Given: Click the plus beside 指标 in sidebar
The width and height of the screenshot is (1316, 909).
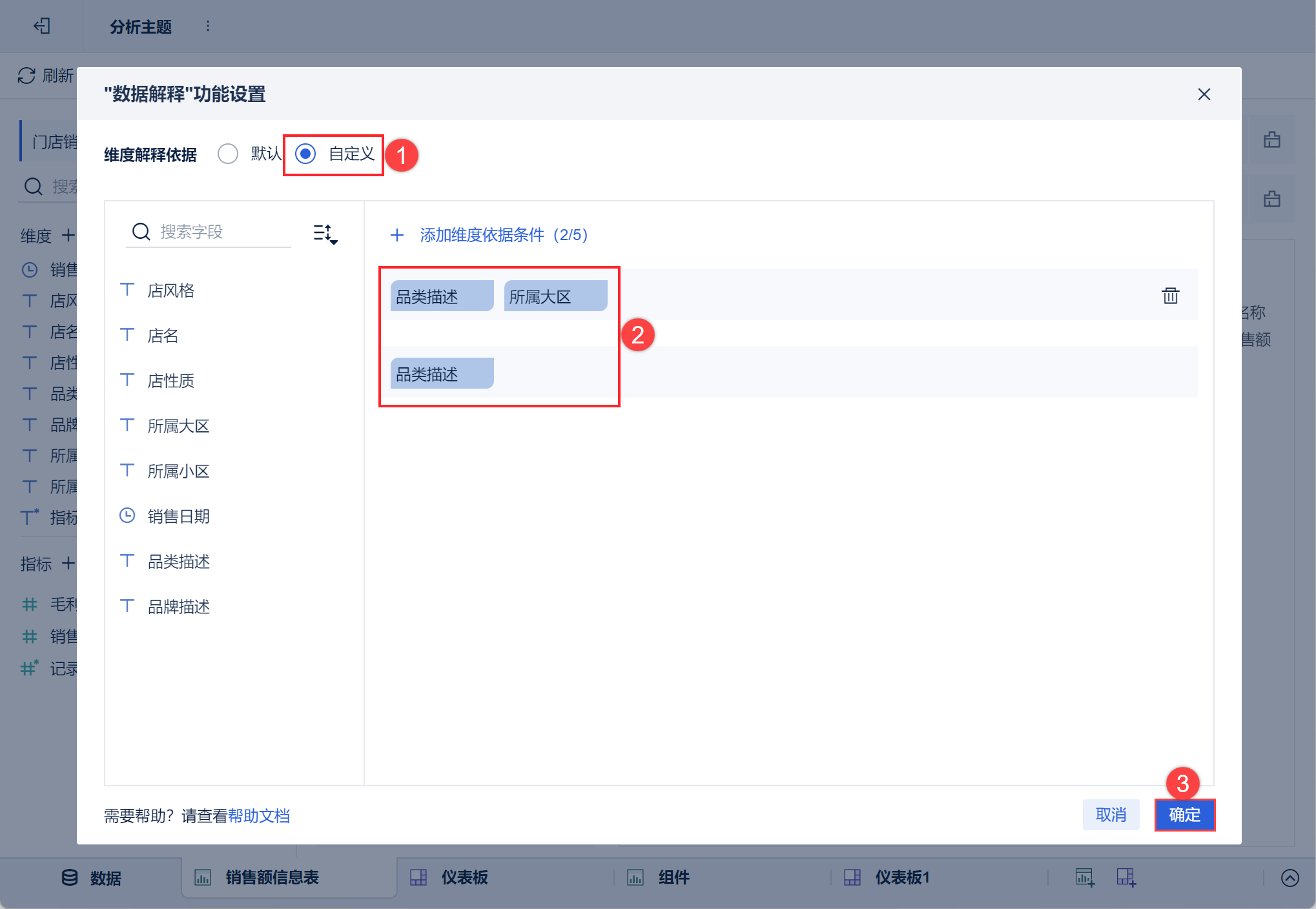Looking at the screenshot, I should click(68, 564).
